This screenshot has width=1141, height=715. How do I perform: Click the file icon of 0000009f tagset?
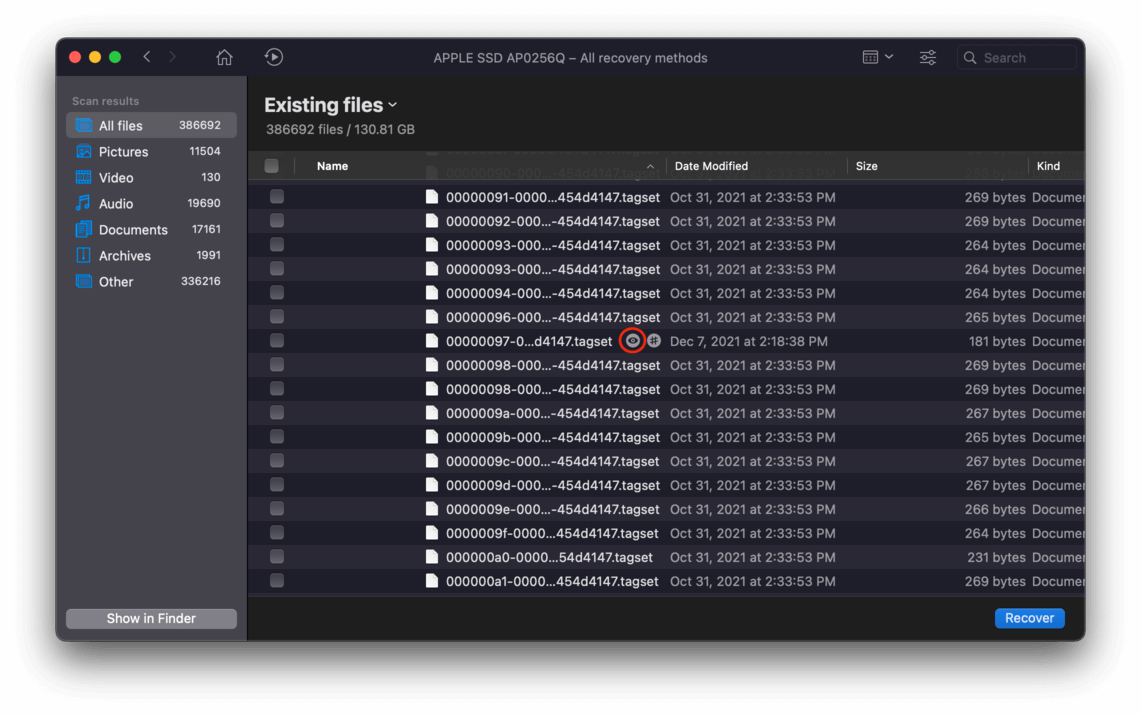click(432, 532)
